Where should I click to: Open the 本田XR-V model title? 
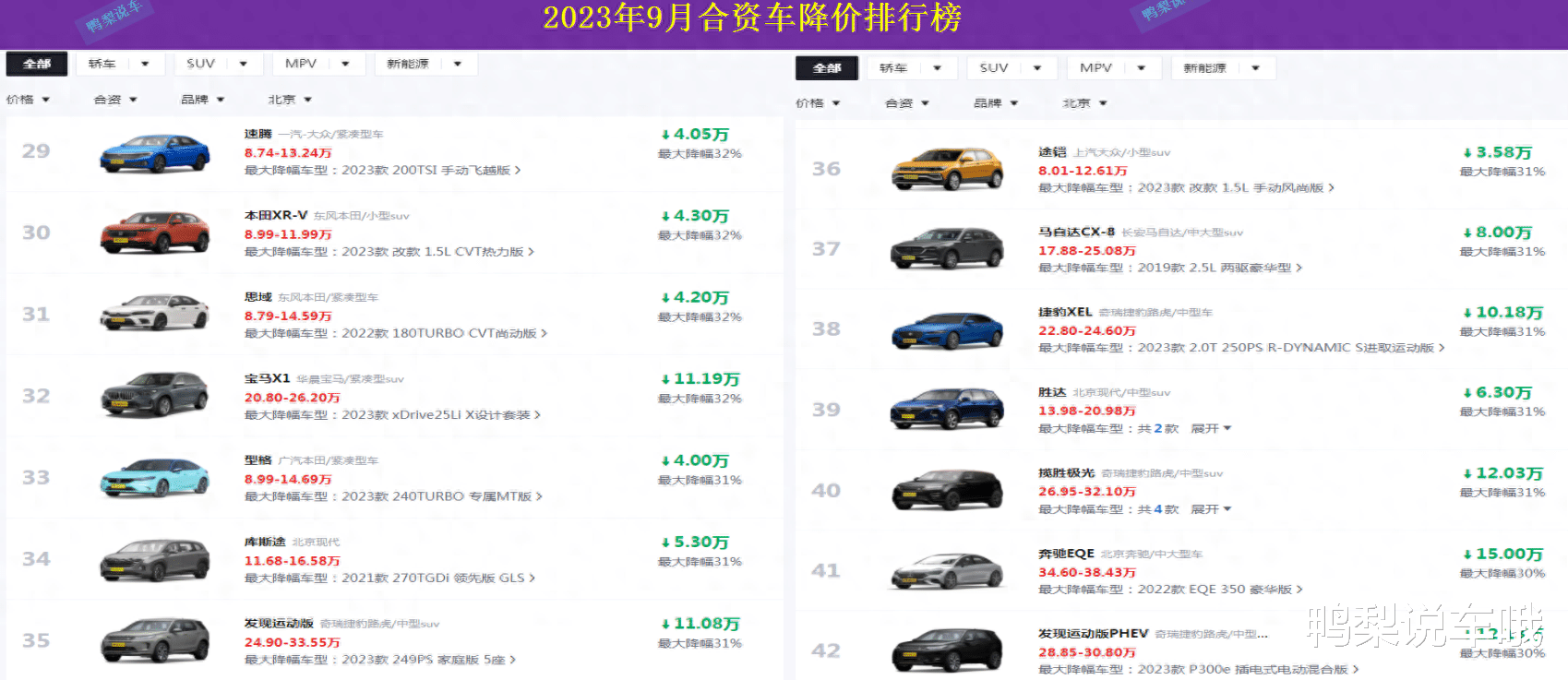[276, 216]
